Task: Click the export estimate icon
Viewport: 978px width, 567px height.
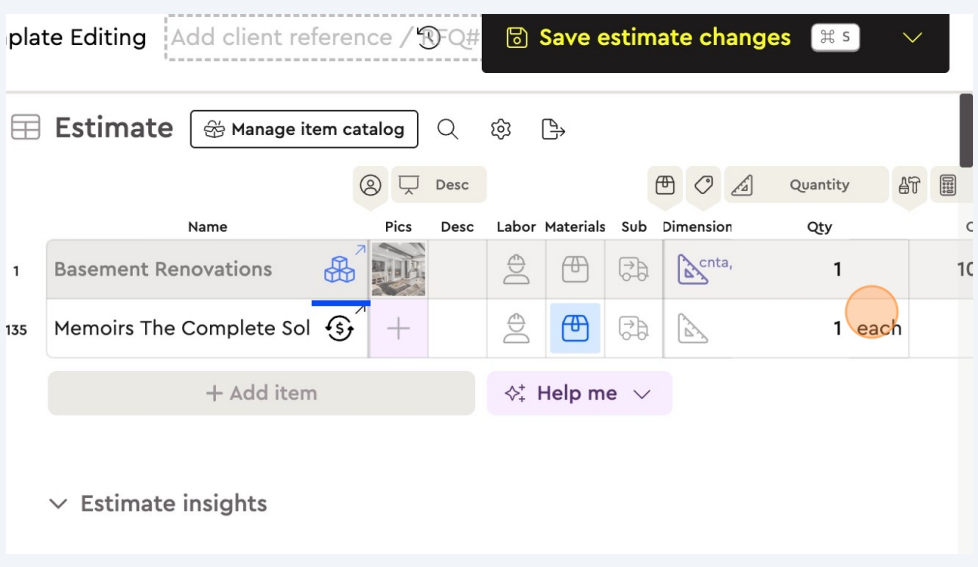Action: point(553,129)
